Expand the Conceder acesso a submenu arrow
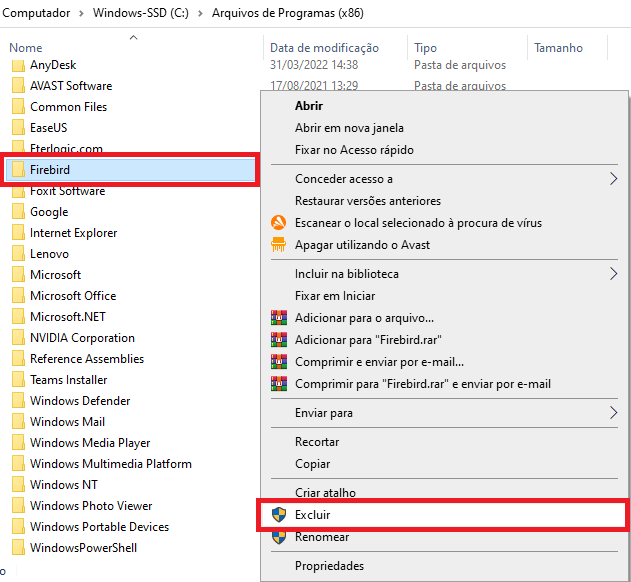The image size is (631, 582). (613, 179)
